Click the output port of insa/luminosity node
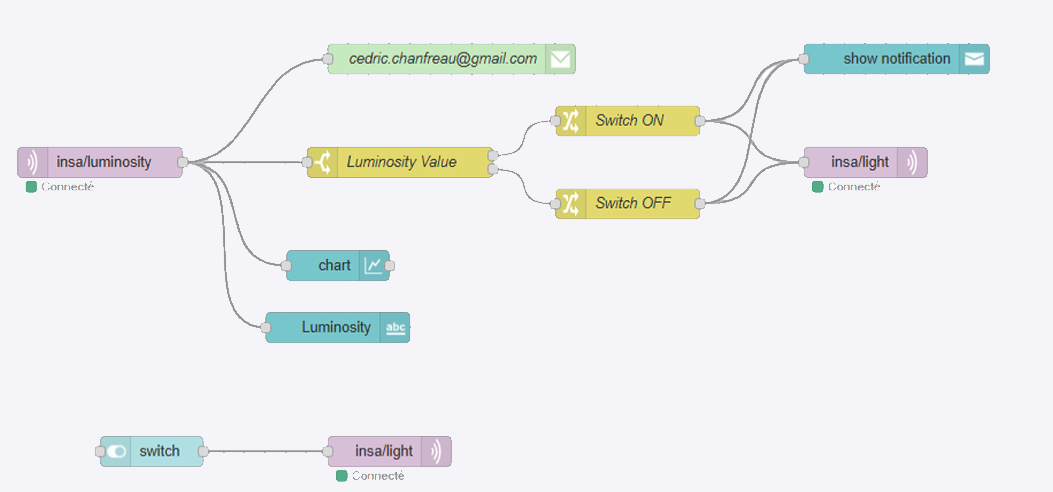The width and height of the screenshot is (1053, 492). click(183, 162)
